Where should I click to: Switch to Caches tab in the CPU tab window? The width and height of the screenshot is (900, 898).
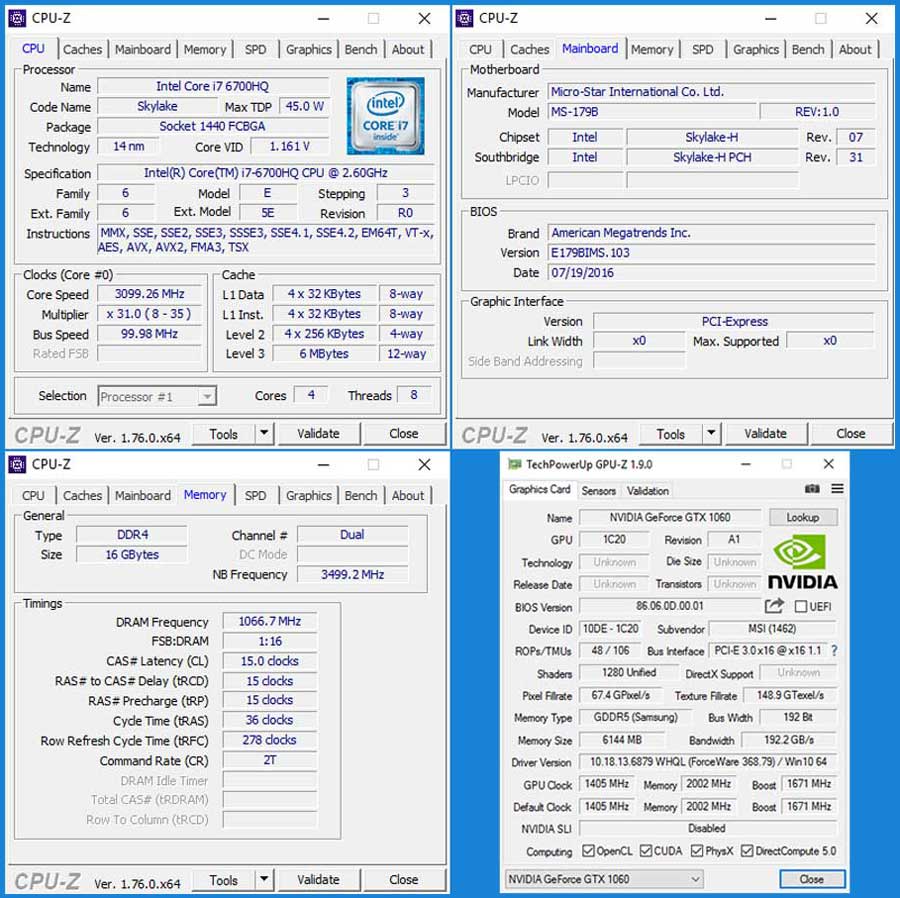pos(83,49)
